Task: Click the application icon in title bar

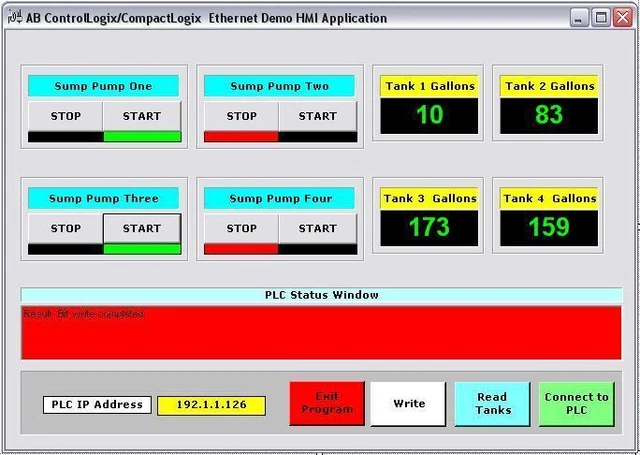Action: (x=15, y=18)
